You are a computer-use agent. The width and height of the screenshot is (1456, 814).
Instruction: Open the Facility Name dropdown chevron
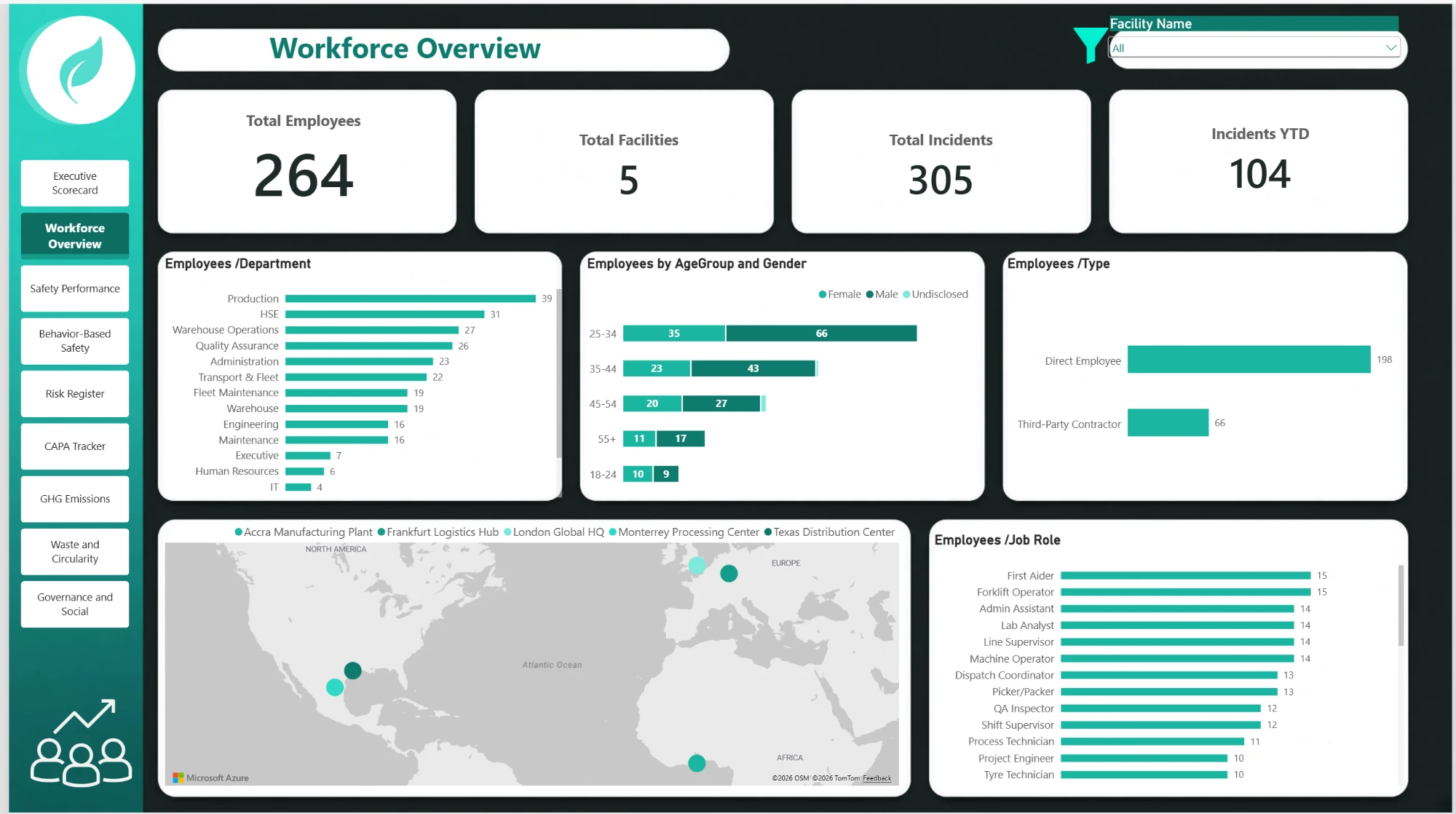[x=1390, y=48]
